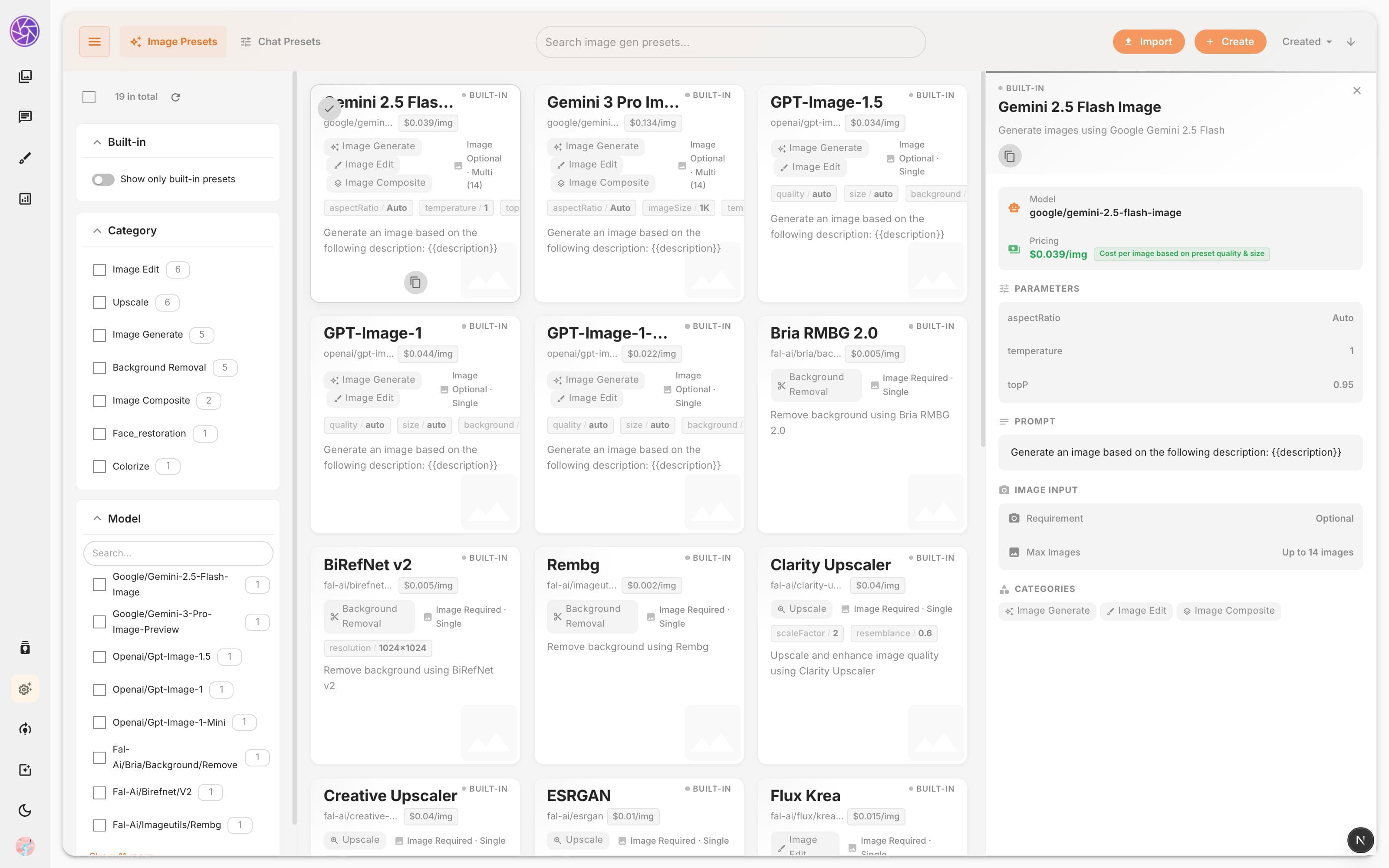Check the Image Edit category filter

point(99,270)
